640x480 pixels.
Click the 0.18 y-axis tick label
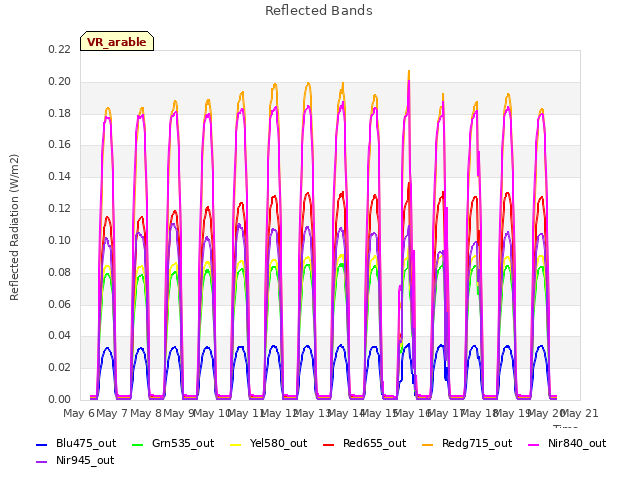tap(60, 113)
